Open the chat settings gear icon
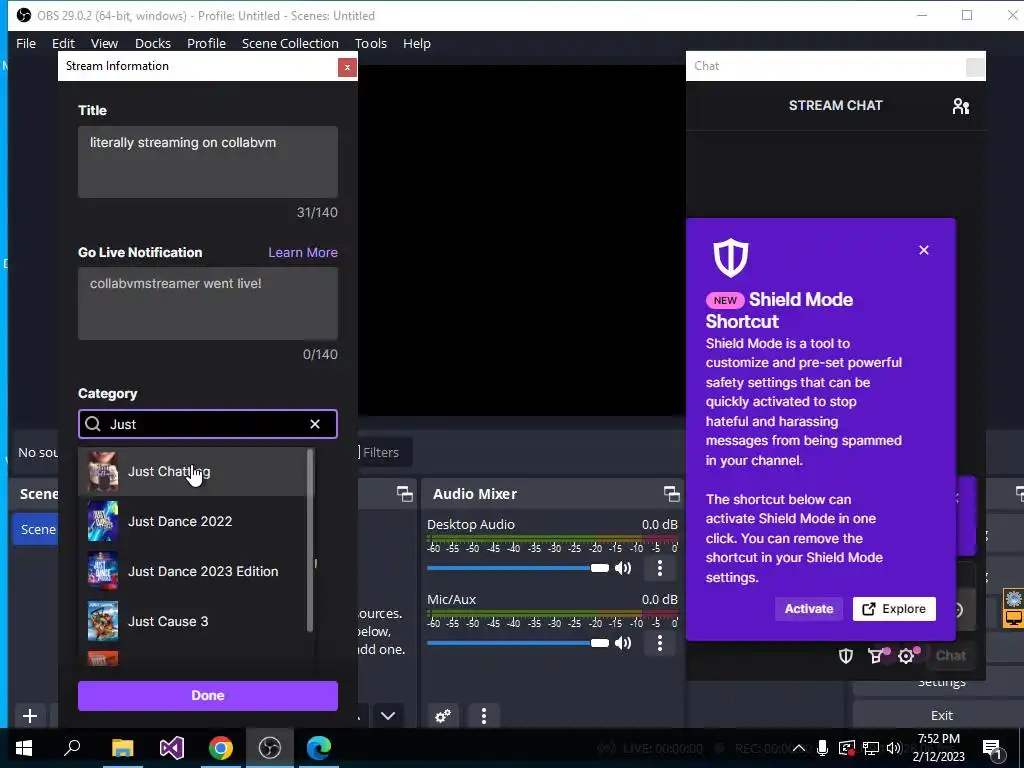This screenshot has height=768, width=1024. 906,656
